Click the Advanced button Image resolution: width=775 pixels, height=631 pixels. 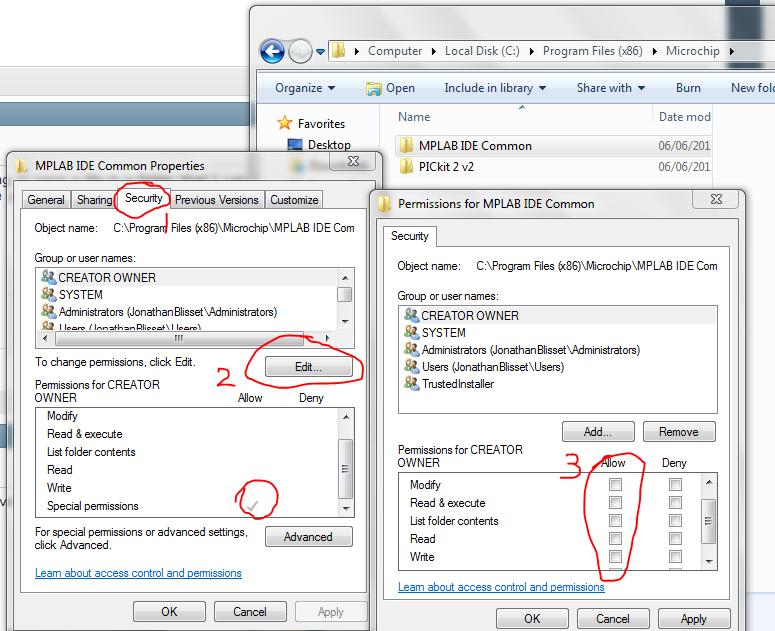308,537
